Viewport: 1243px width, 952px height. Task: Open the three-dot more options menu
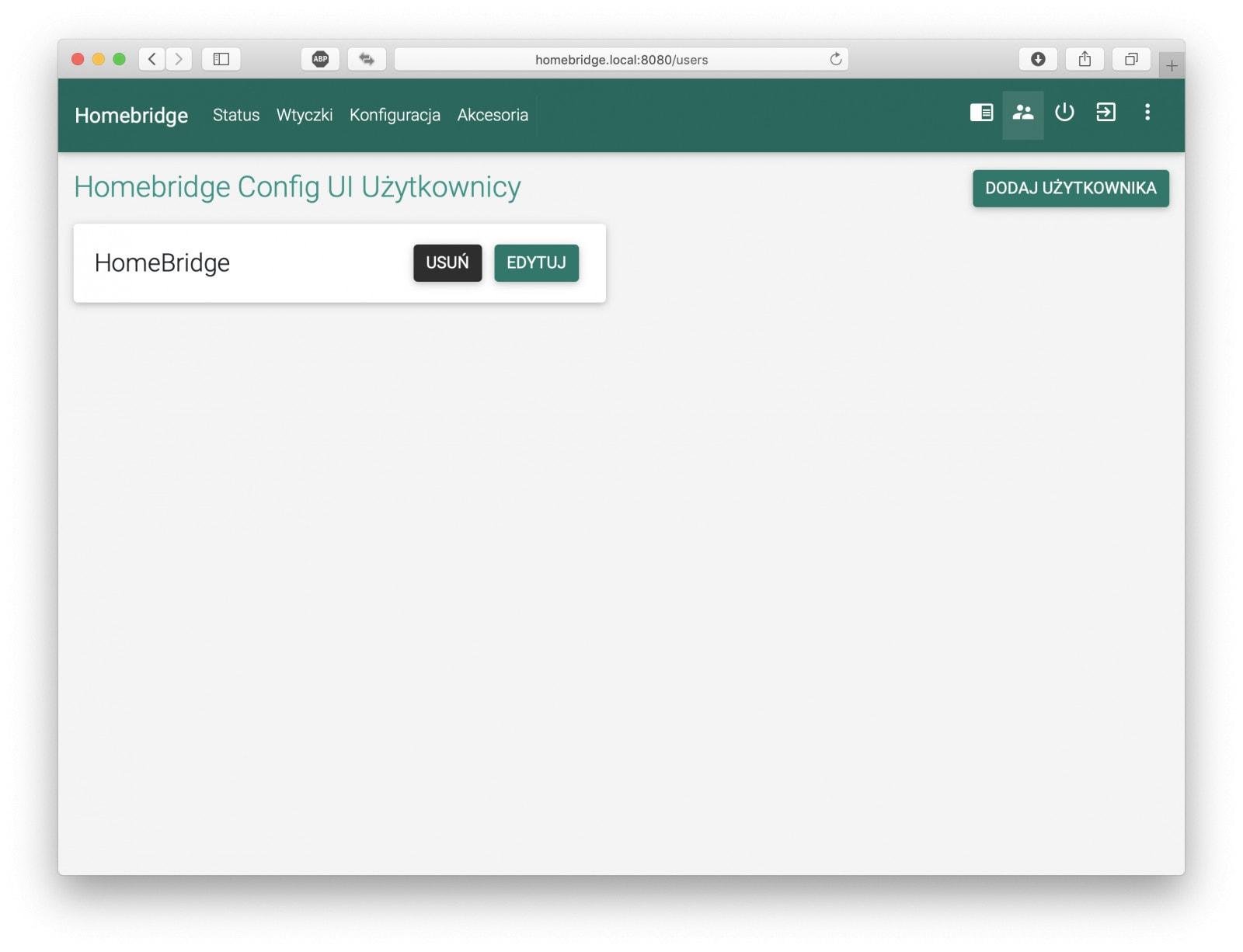point(1147,113)
